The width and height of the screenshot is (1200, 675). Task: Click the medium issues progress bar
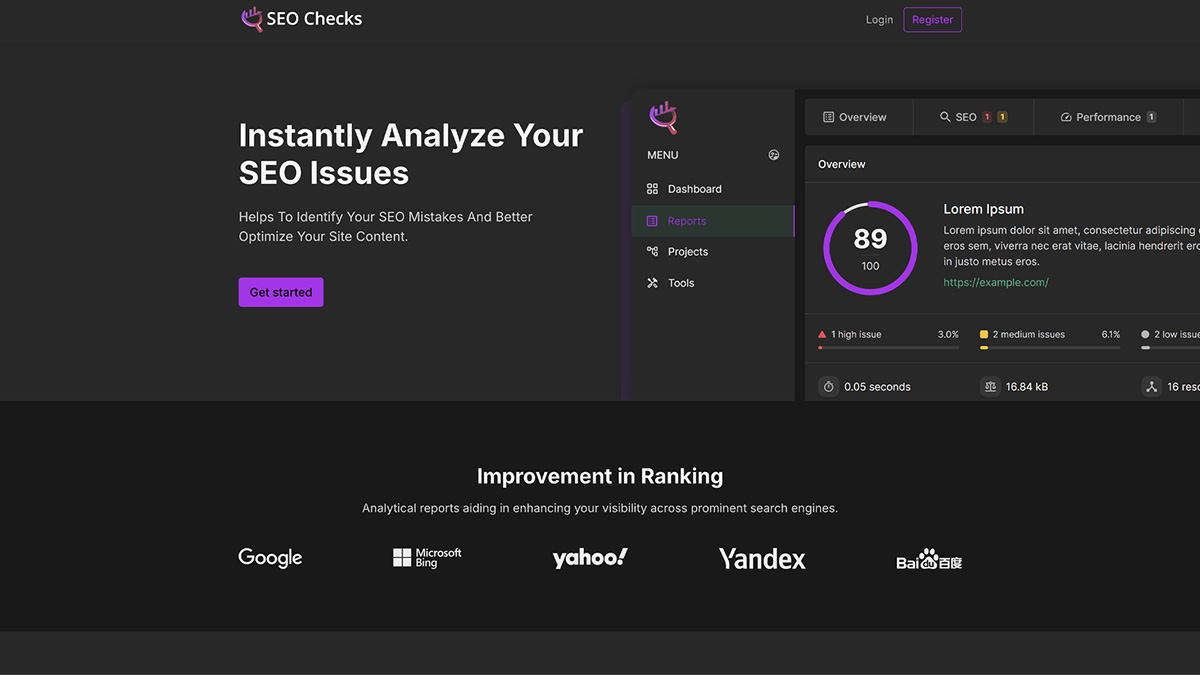point(1050,347)
